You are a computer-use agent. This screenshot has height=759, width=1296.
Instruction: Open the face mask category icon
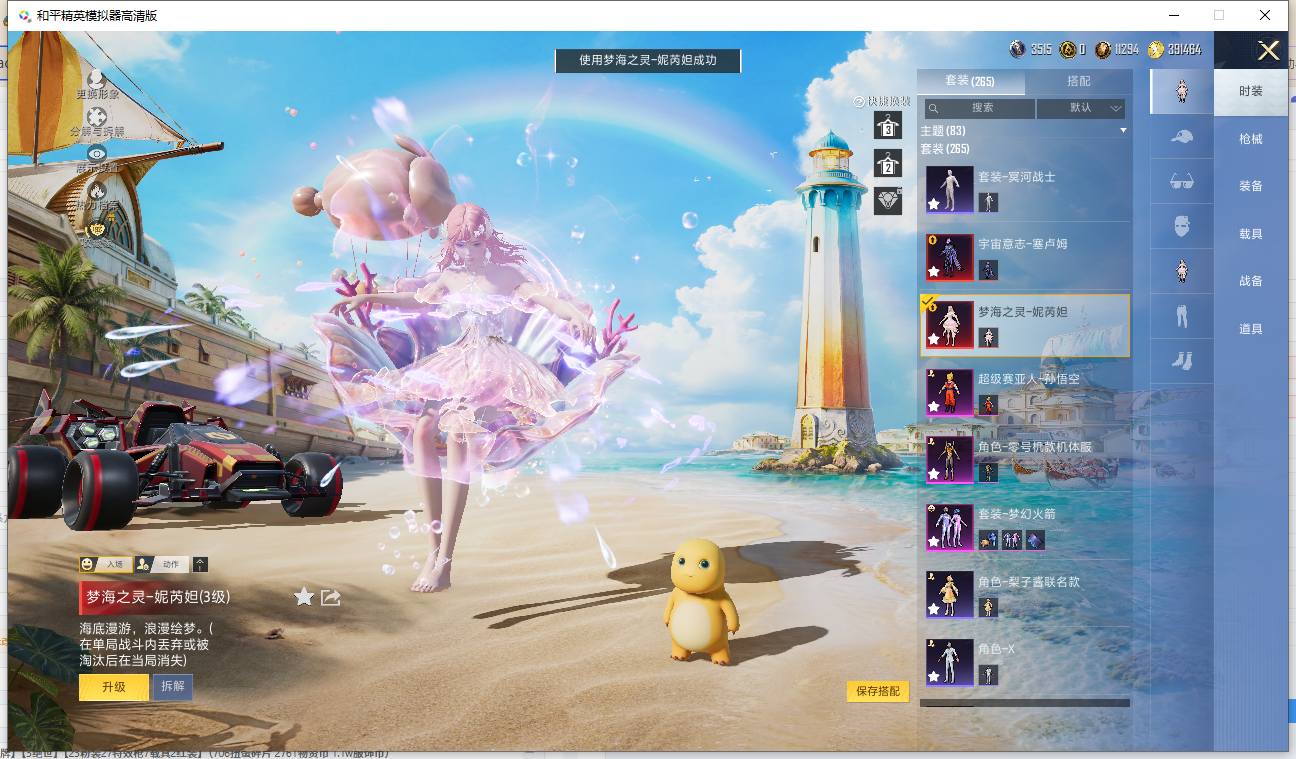click(1181, 226)
